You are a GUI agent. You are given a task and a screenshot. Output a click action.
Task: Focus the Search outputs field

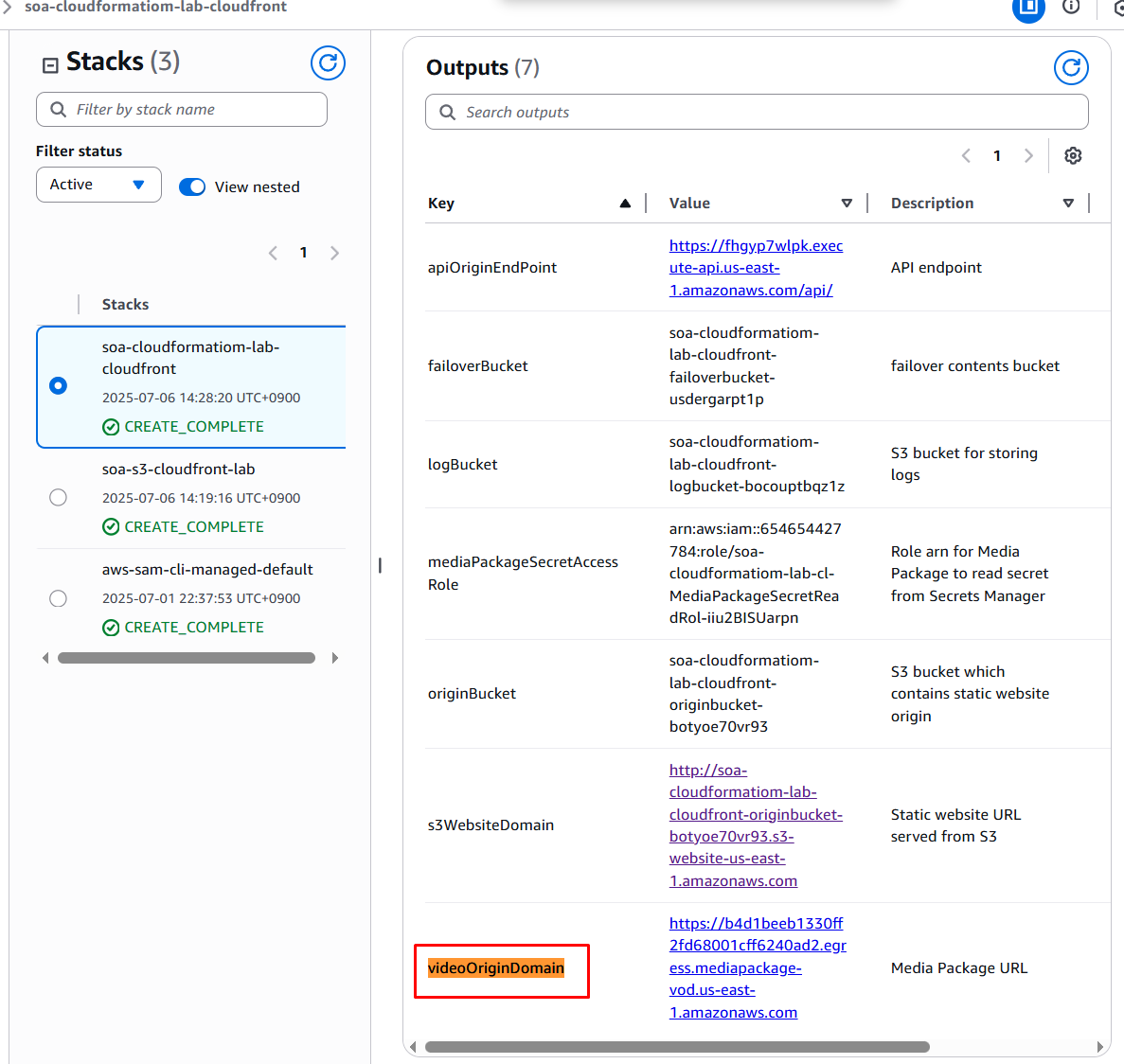(x=757, y=112)
